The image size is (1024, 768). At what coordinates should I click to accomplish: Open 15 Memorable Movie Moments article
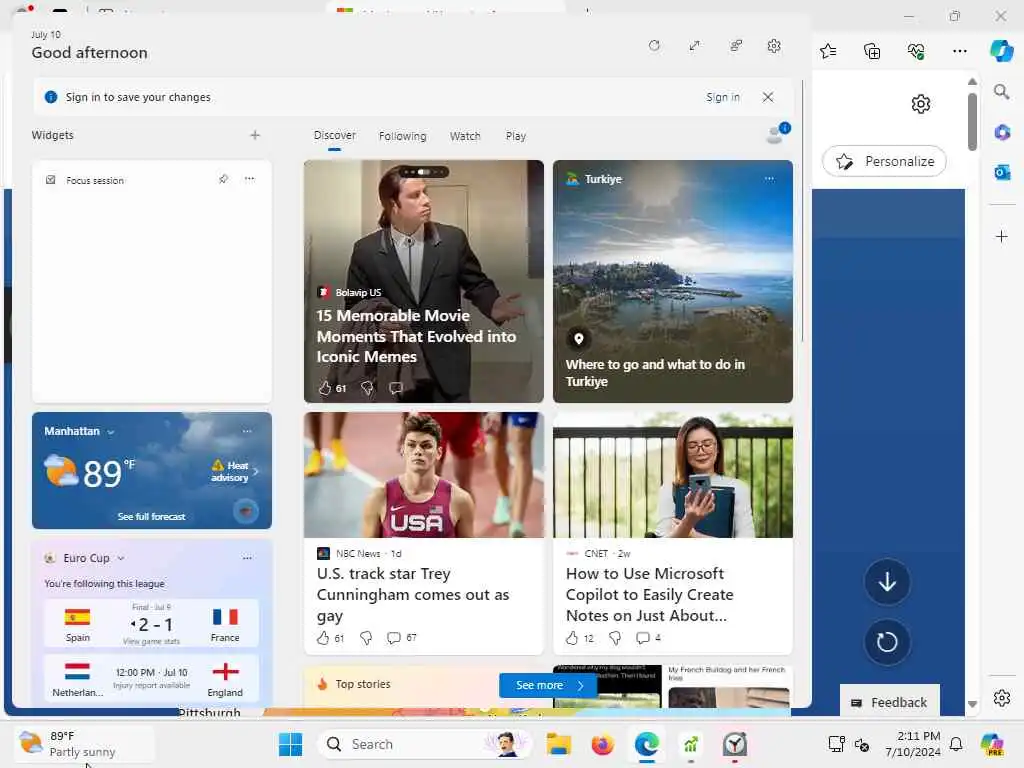click(416, 336)
